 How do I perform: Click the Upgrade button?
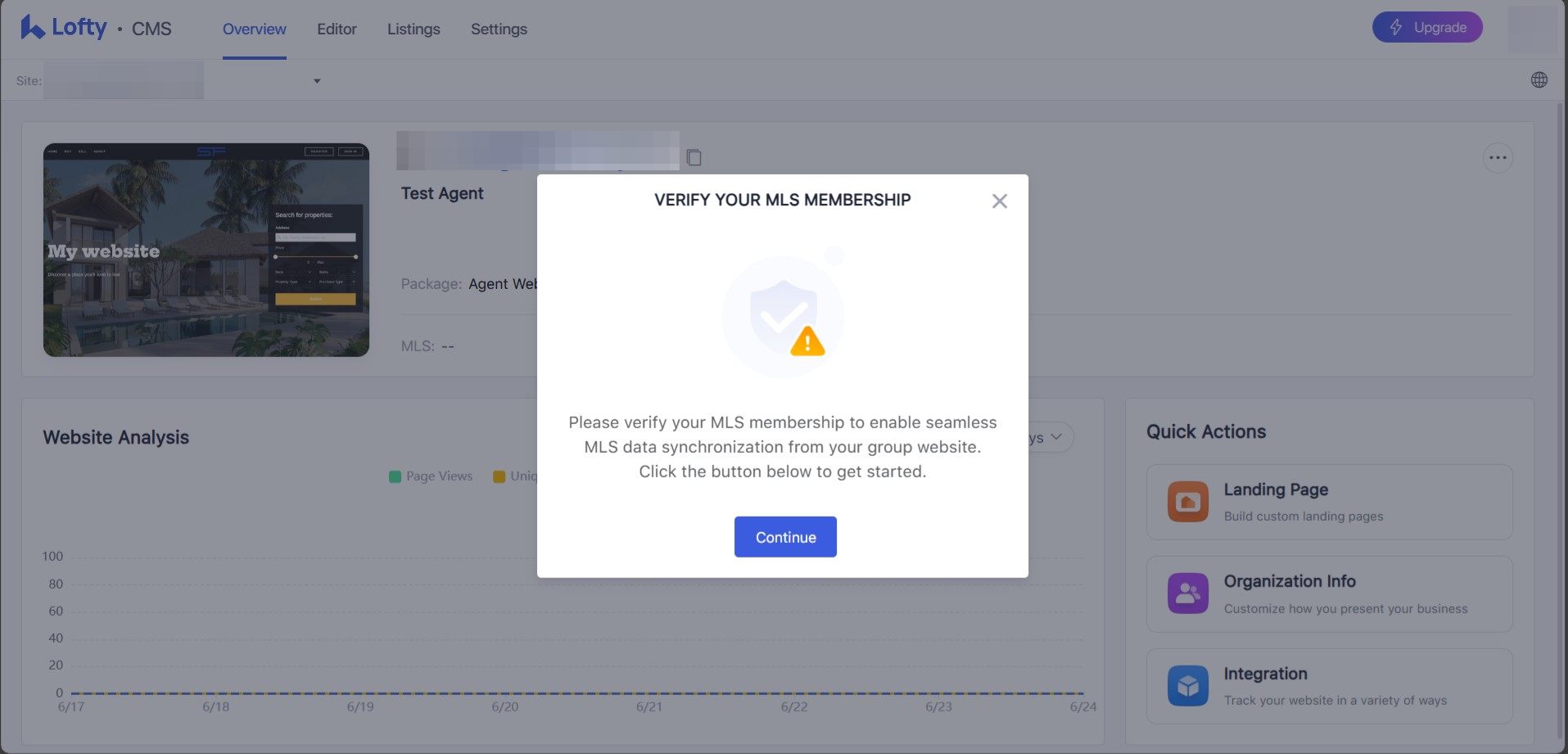[x=1427, y=28]
